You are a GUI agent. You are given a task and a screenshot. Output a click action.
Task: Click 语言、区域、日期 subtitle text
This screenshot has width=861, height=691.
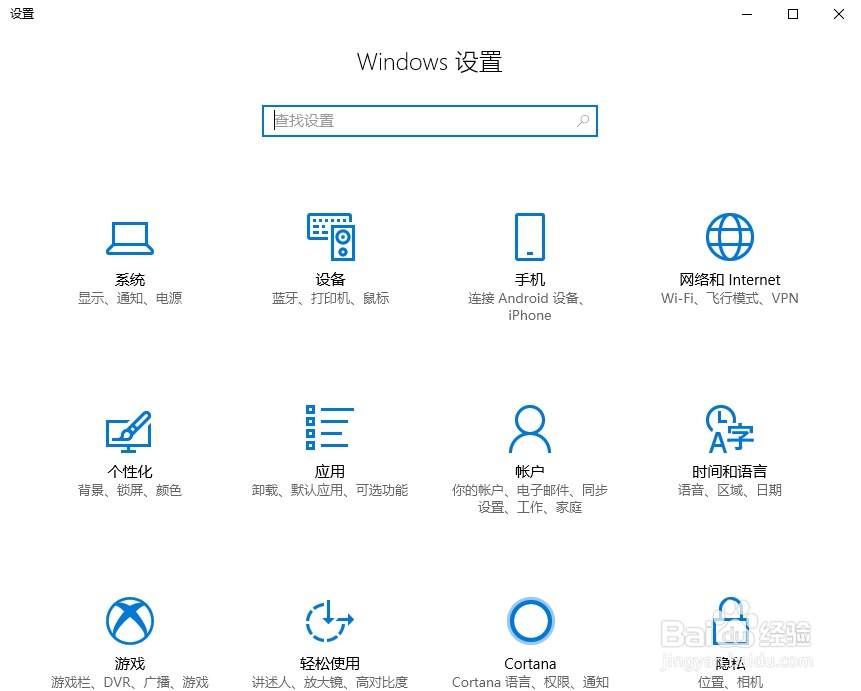729,490
